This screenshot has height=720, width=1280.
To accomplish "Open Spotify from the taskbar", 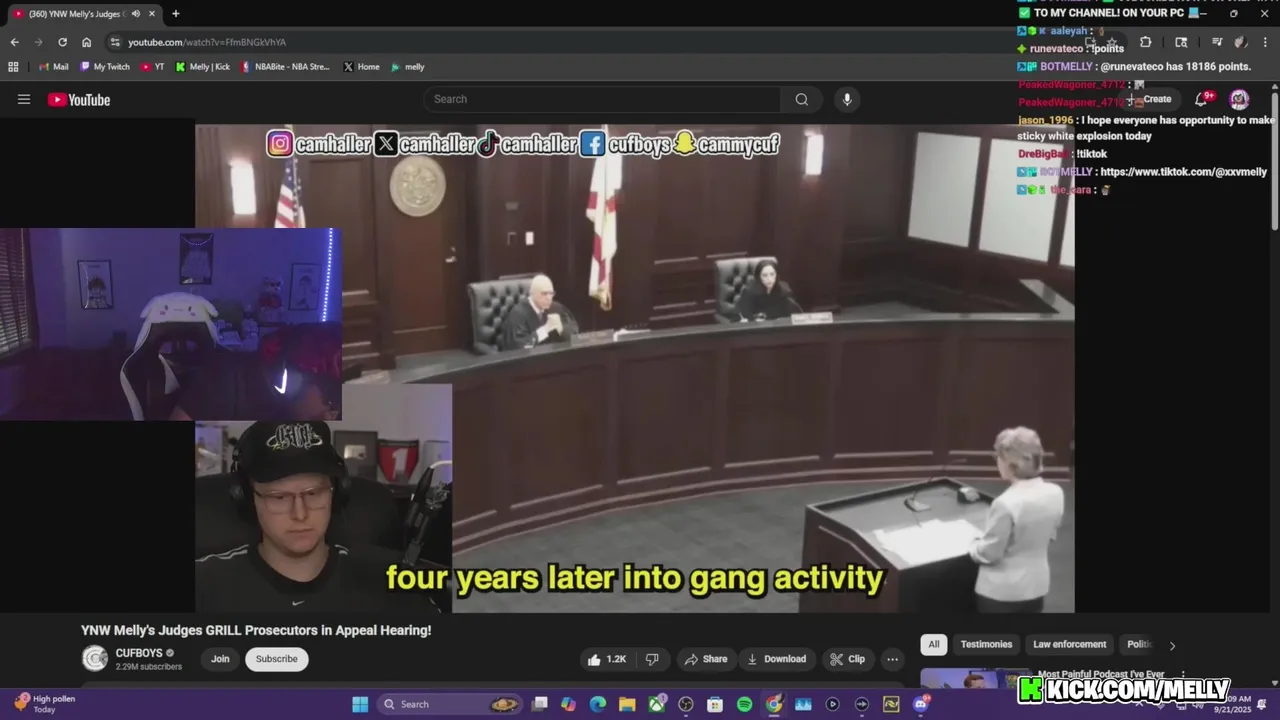I will point(744,704).
